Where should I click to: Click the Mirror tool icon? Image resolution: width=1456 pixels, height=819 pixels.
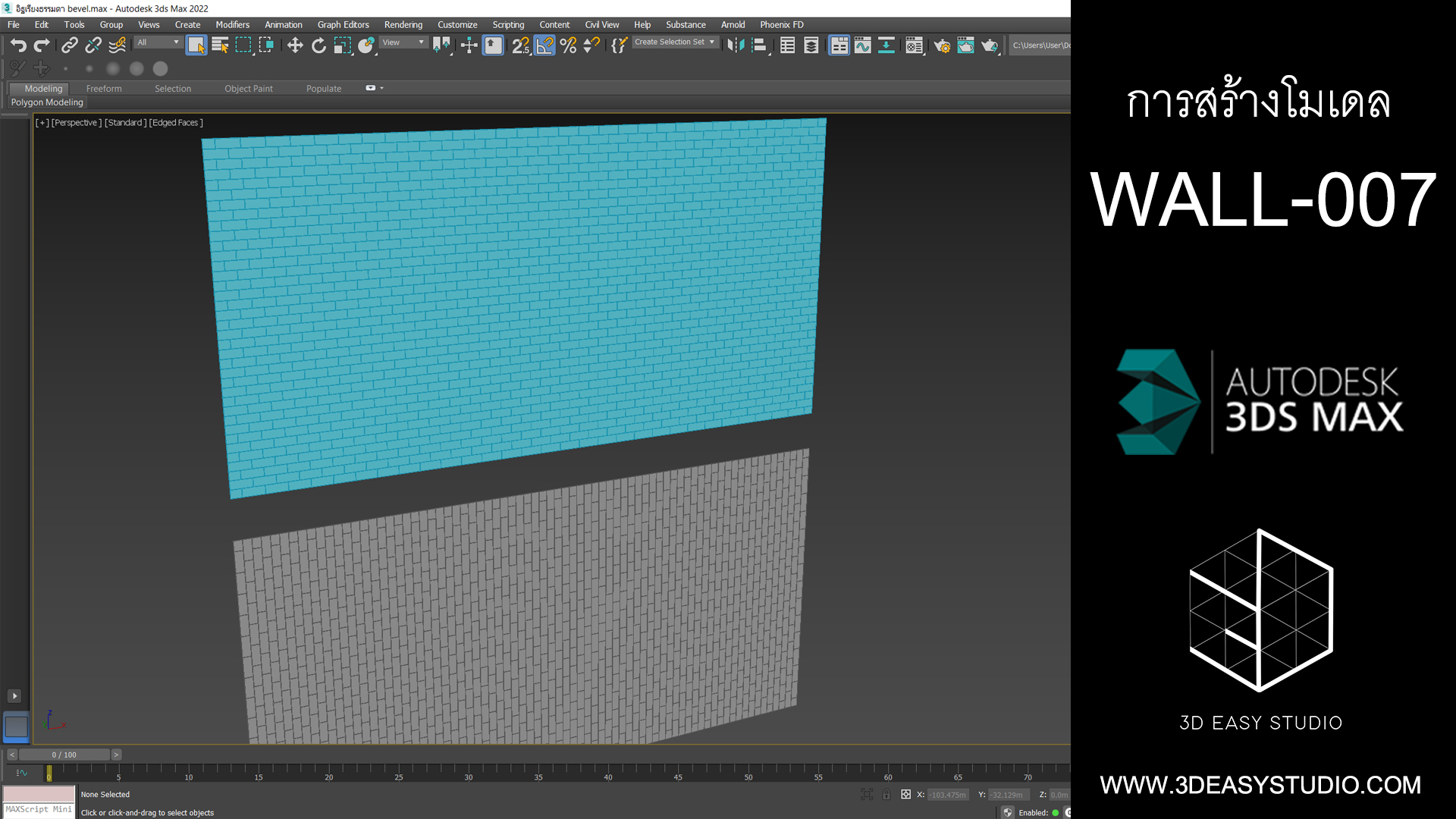click(735, 45)
